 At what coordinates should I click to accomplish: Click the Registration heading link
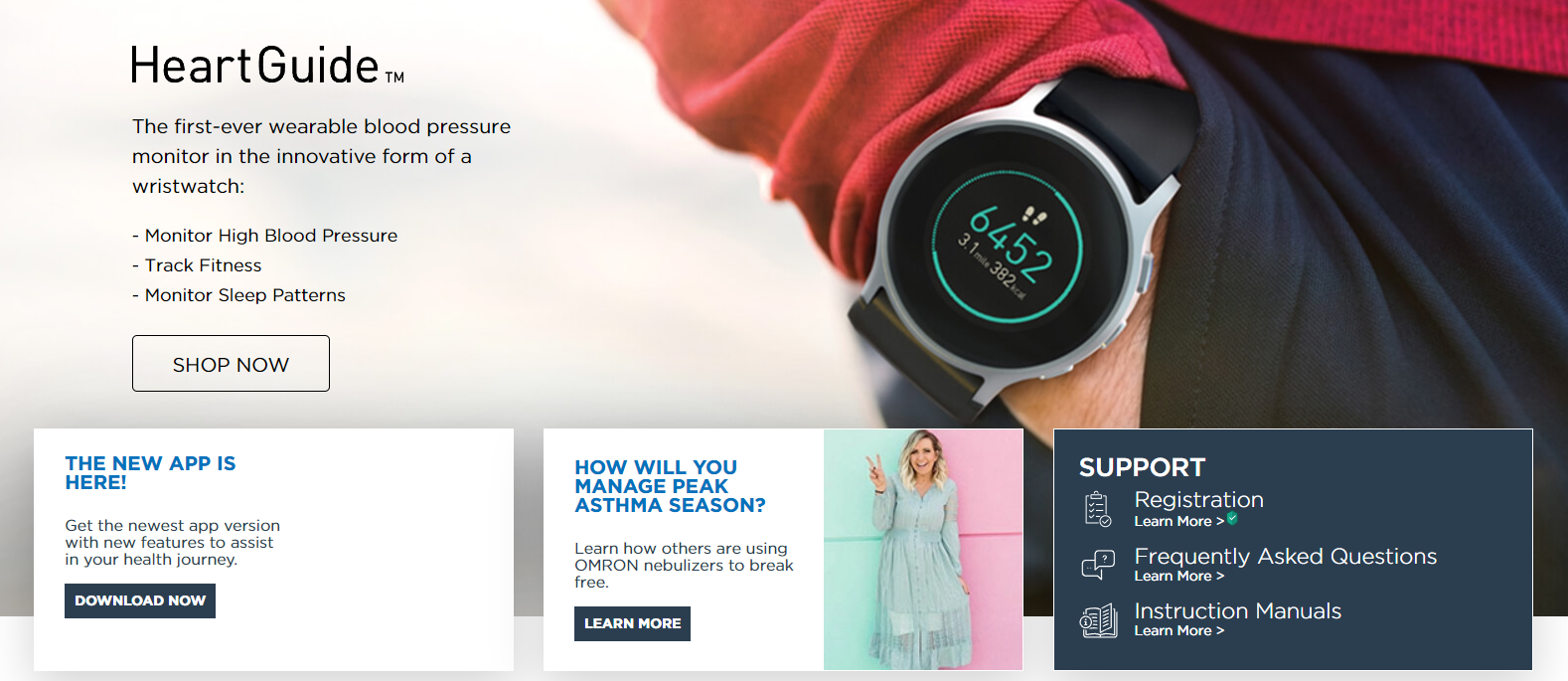(1198, 500)
